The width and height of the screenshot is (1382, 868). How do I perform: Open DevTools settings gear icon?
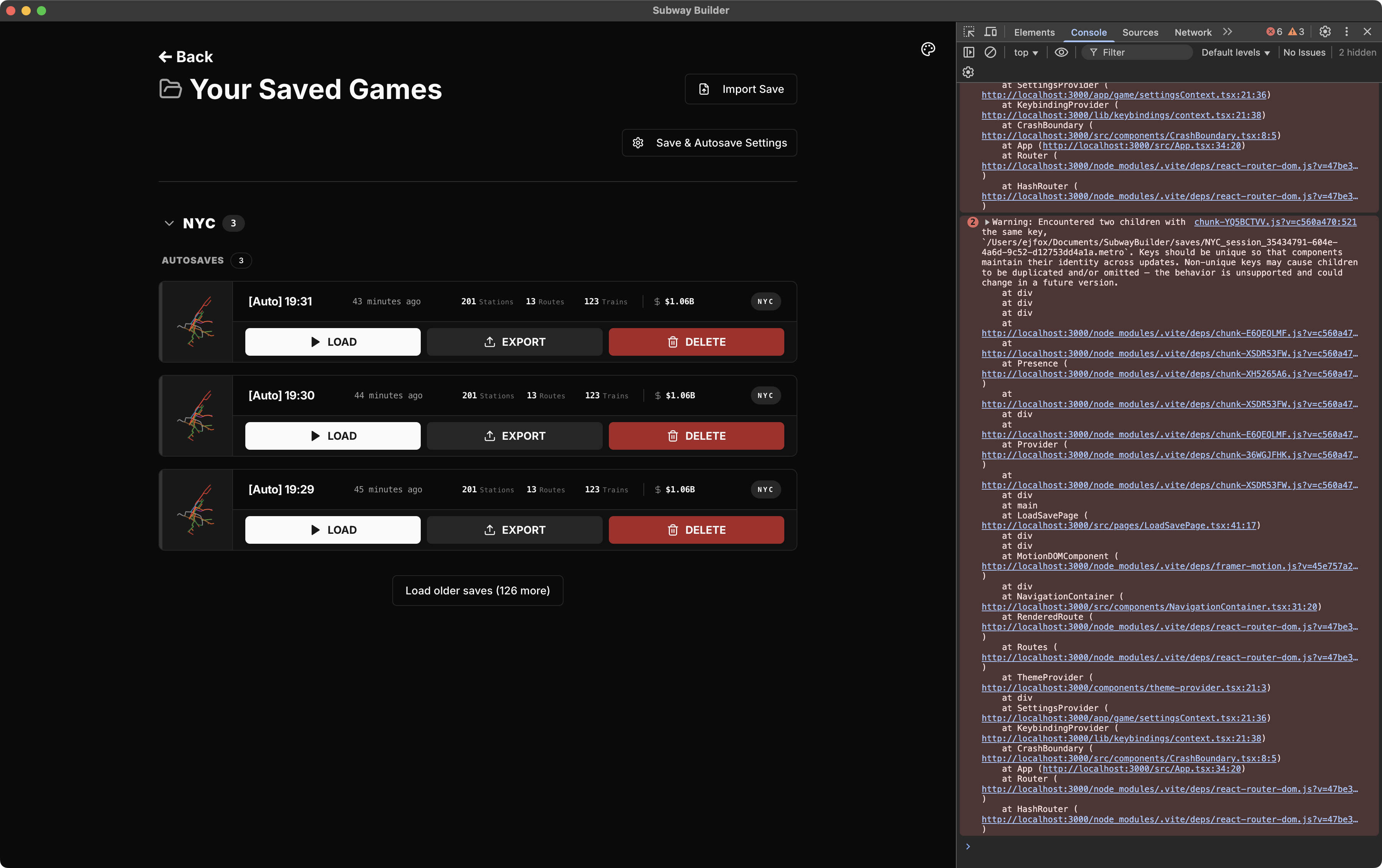point(1324,32)
